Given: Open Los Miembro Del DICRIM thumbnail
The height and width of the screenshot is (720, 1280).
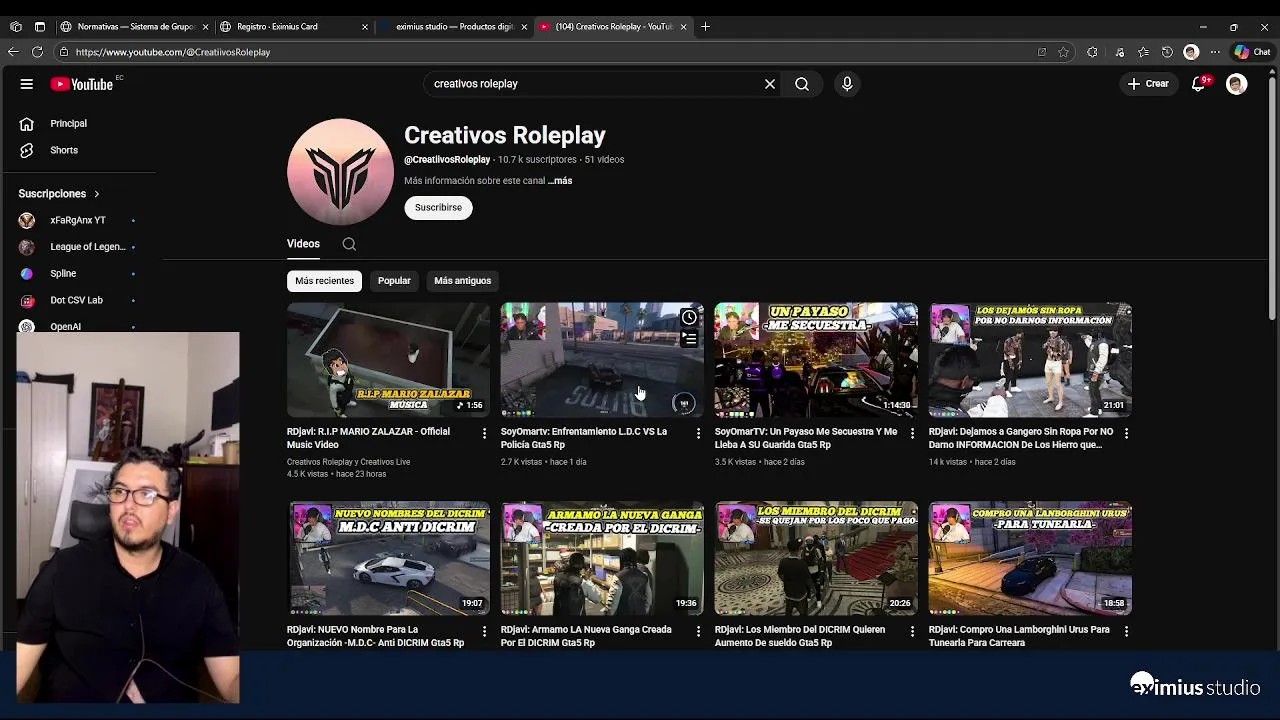Looking at the screenshot, I should click(x=816, y=558).
